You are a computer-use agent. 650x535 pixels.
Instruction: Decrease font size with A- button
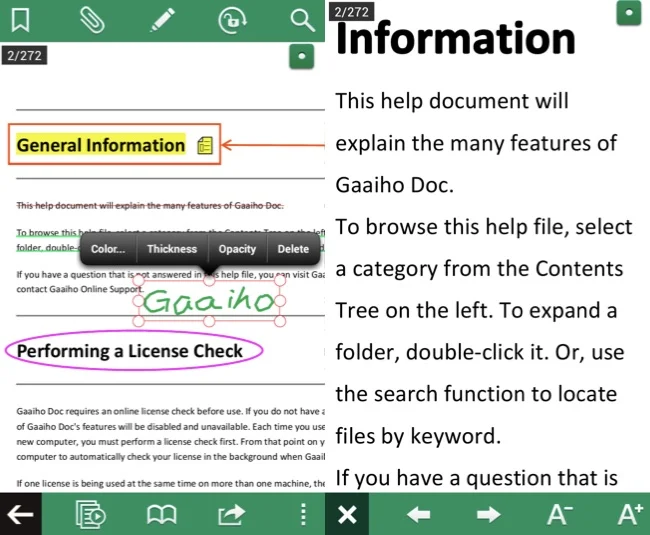click(560, 514)
